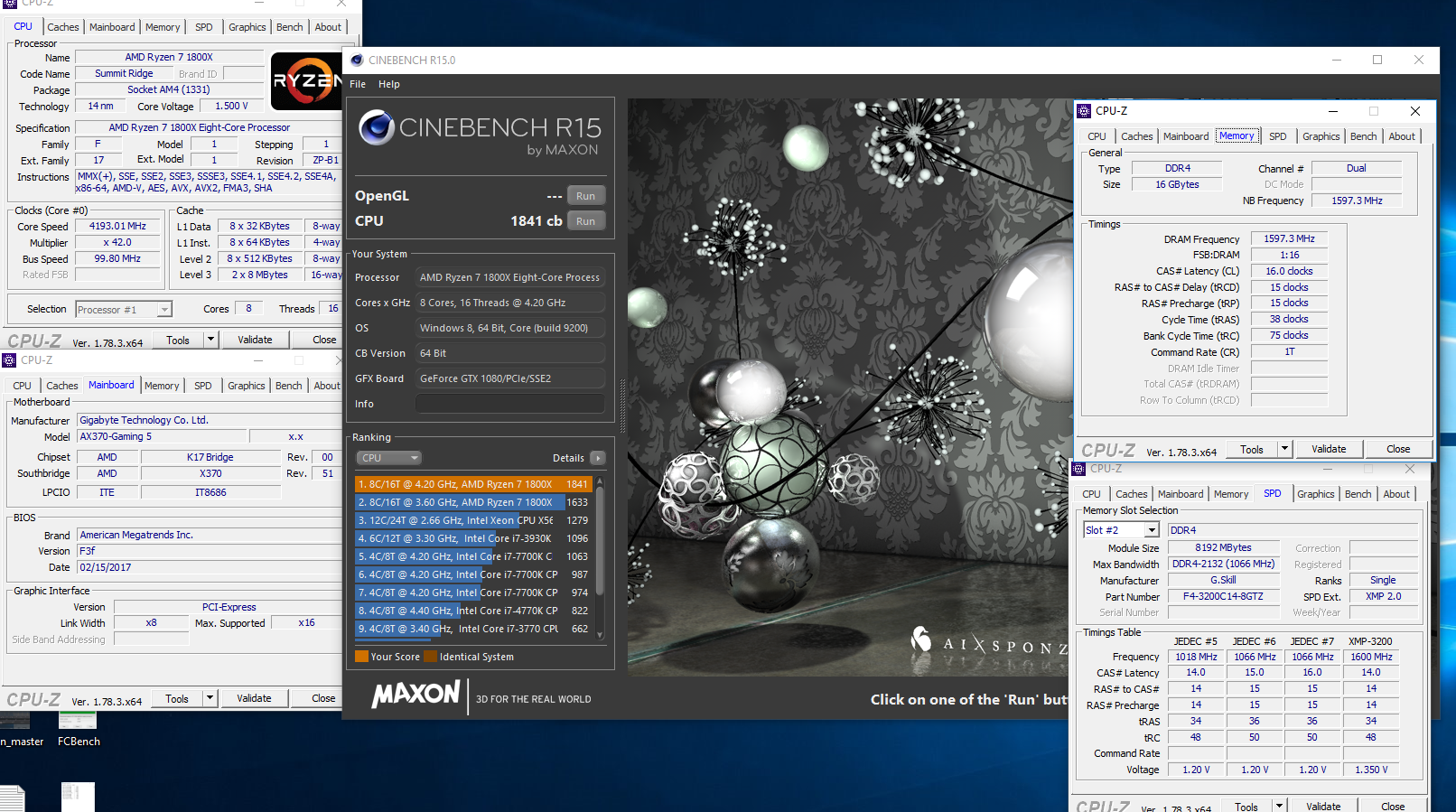The width and height of the screenshot is (1456, 812).
Task: Click the AX370-Gaming 5 model field
Action: (x=162, y=437)
